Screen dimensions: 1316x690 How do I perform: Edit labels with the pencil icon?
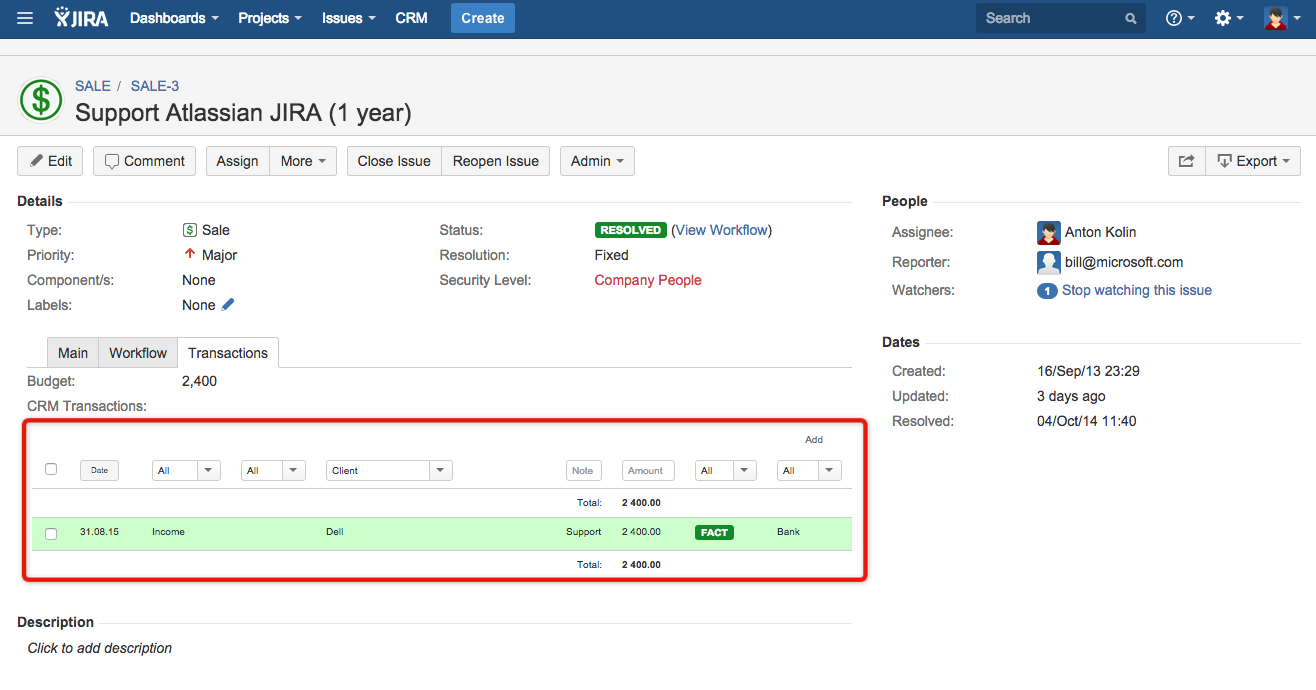[228, 305]
